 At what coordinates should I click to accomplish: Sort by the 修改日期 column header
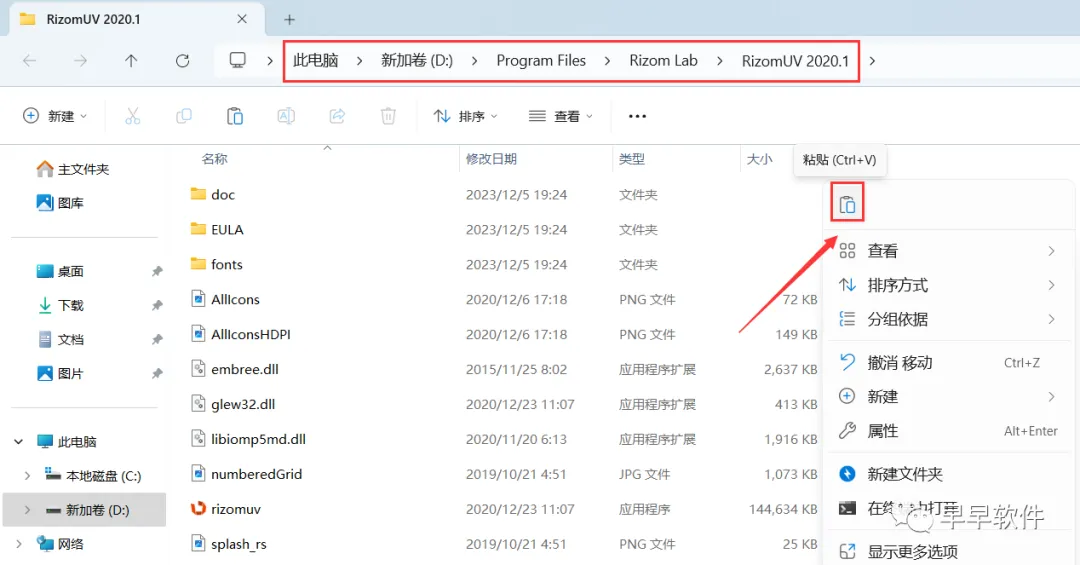tap(491, 159)
